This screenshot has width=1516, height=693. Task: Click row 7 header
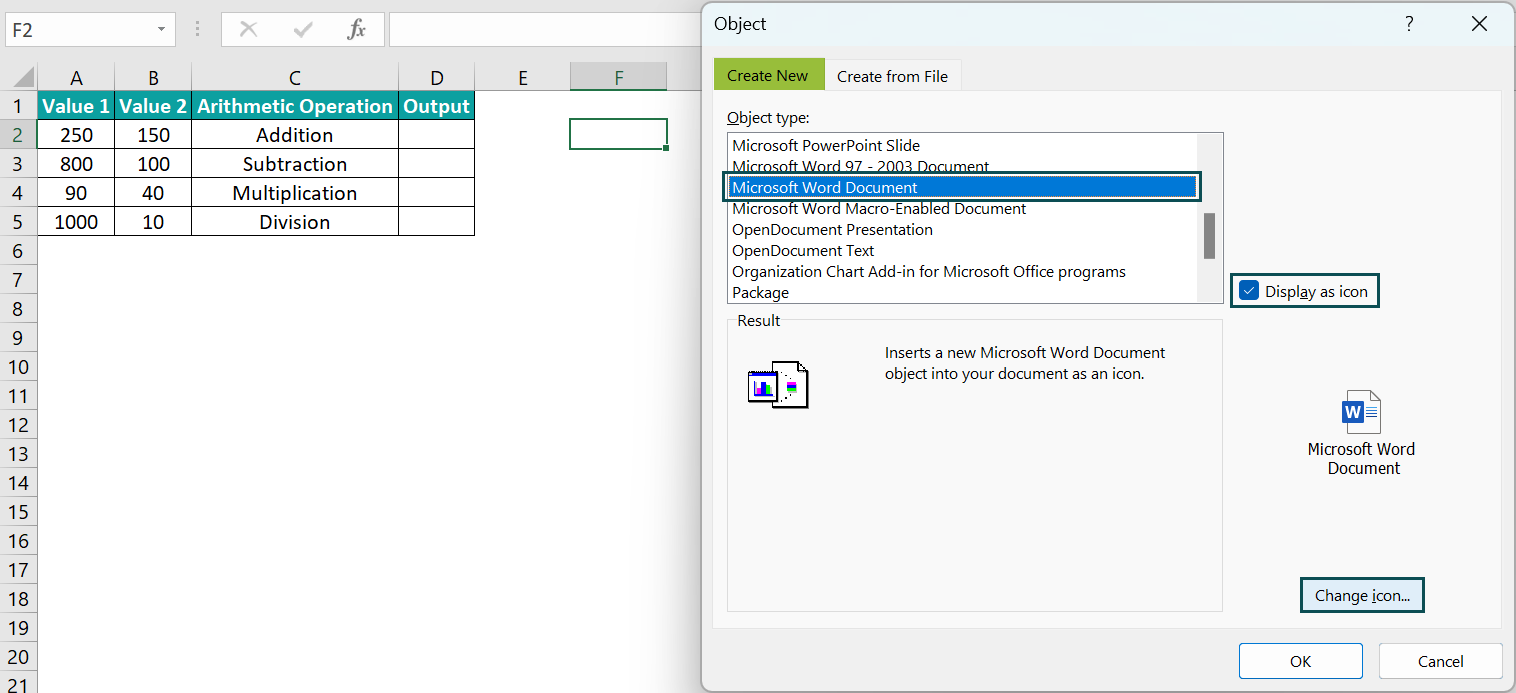[18, 280]
